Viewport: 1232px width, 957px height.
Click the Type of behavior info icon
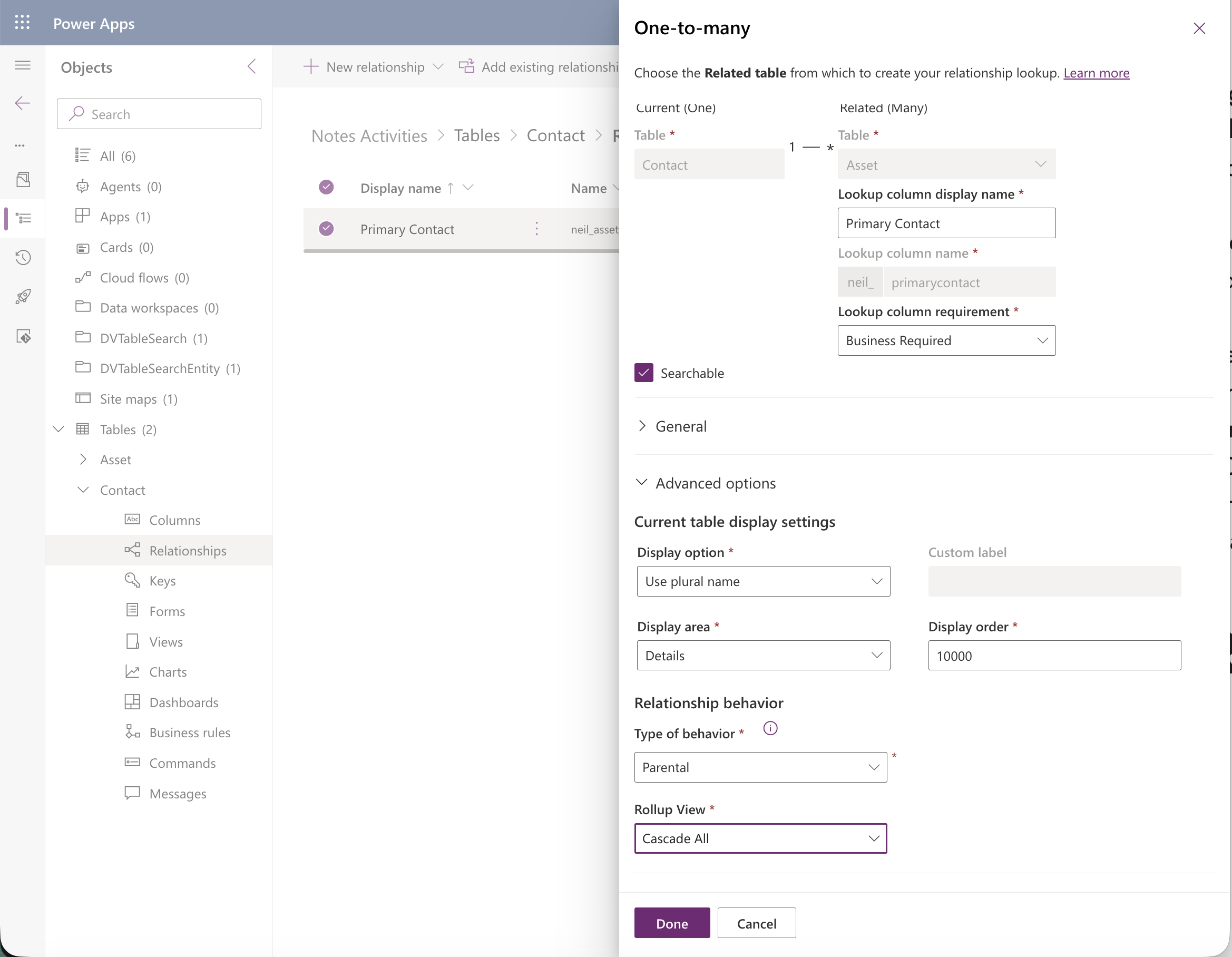point(770,728)
